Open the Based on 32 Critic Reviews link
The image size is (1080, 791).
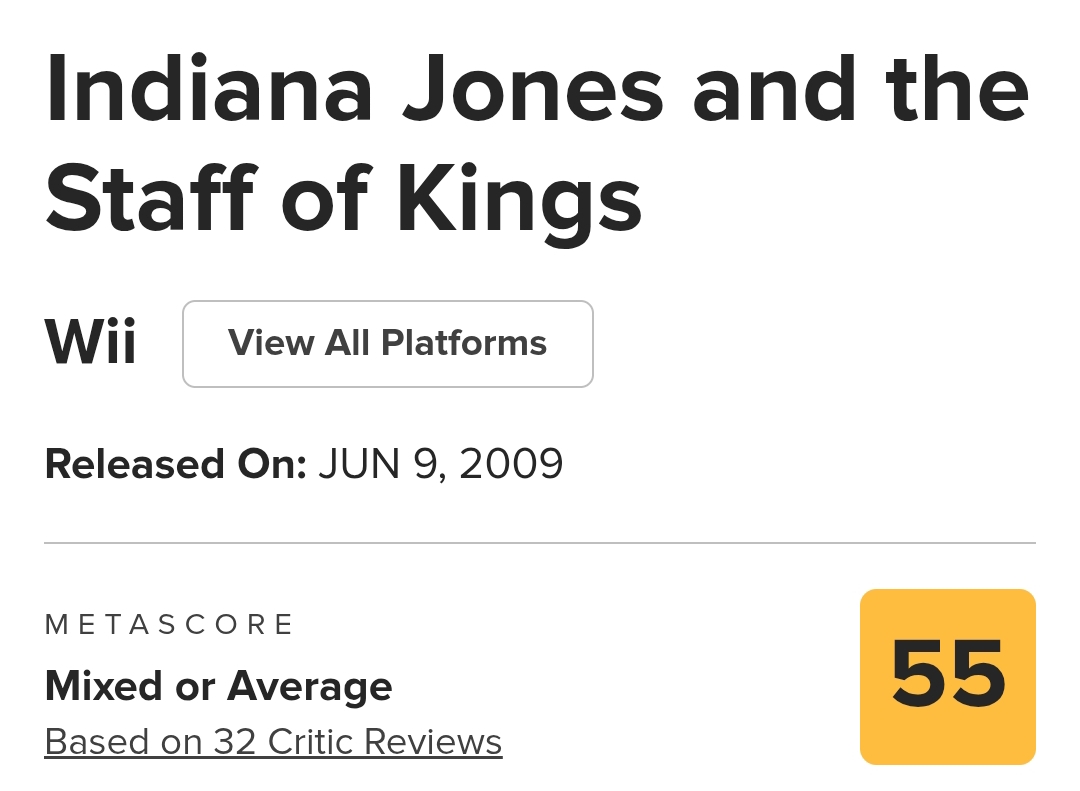coord(273,742)
